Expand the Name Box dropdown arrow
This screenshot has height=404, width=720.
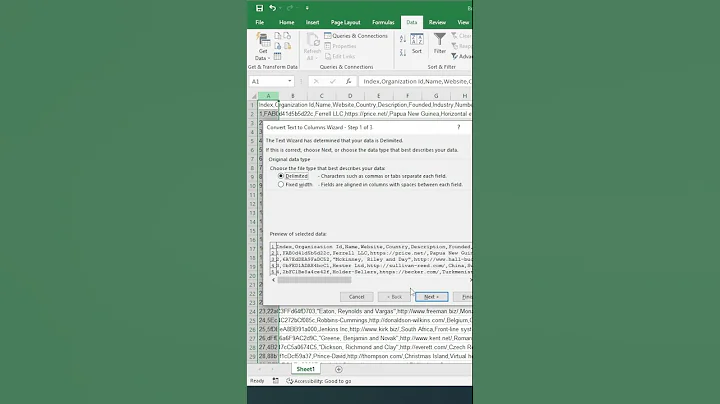pos(290,81)
